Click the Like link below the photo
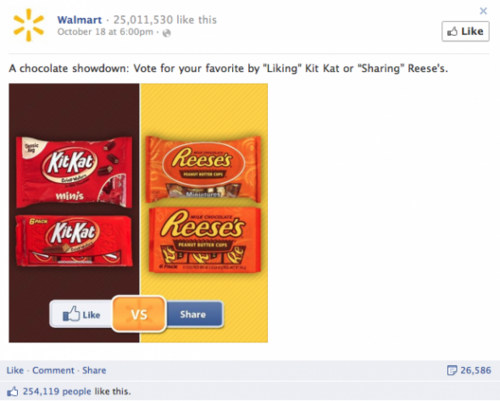This screenshot has height=401, width=500. point(15,370)
